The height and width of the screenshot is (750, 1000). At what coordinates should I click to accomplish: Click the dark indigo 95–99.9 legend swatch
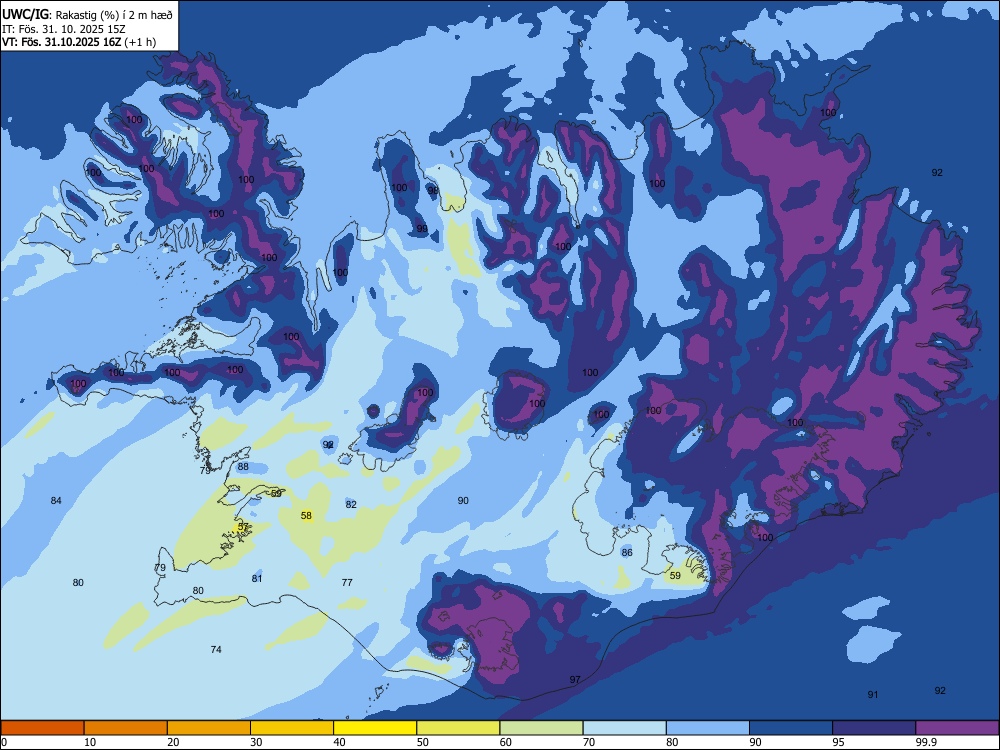click(x=874, y=728)
